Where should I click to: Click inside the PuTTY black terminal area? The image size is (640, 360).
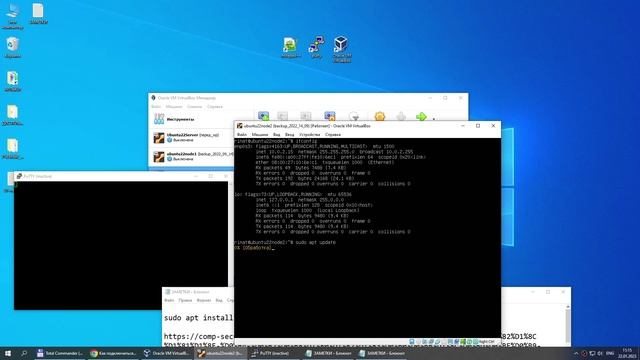121,245
